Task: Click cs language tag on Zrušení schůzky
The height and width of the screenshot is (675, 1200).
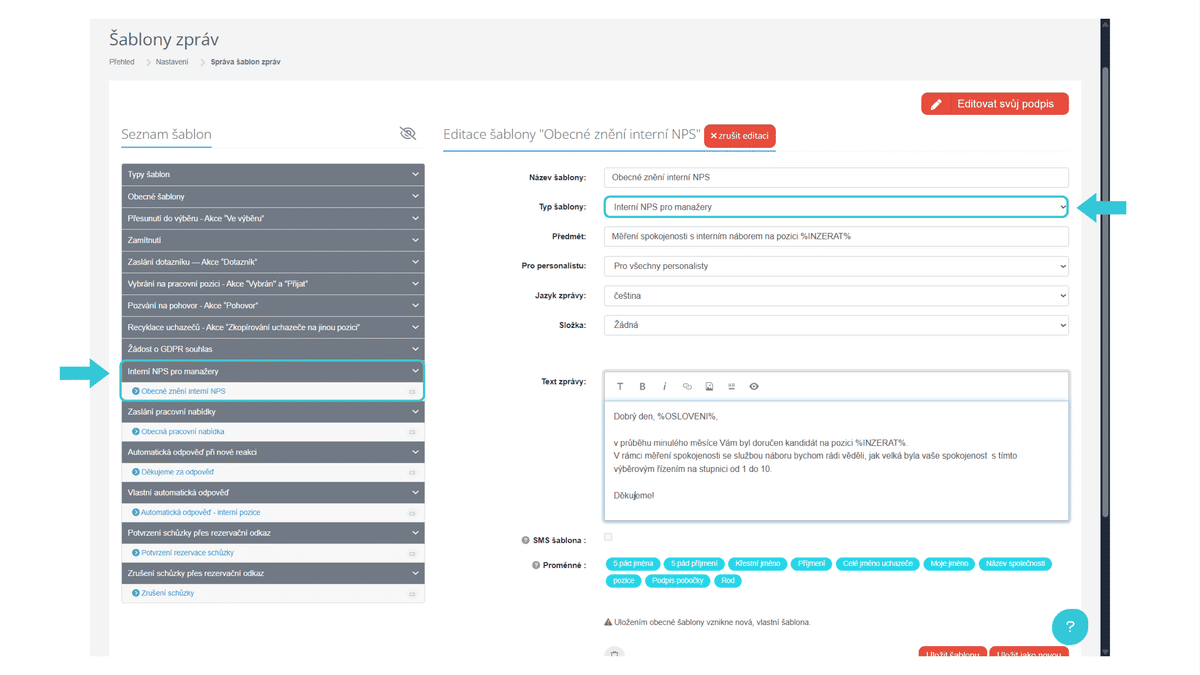Action: [411, 594]
